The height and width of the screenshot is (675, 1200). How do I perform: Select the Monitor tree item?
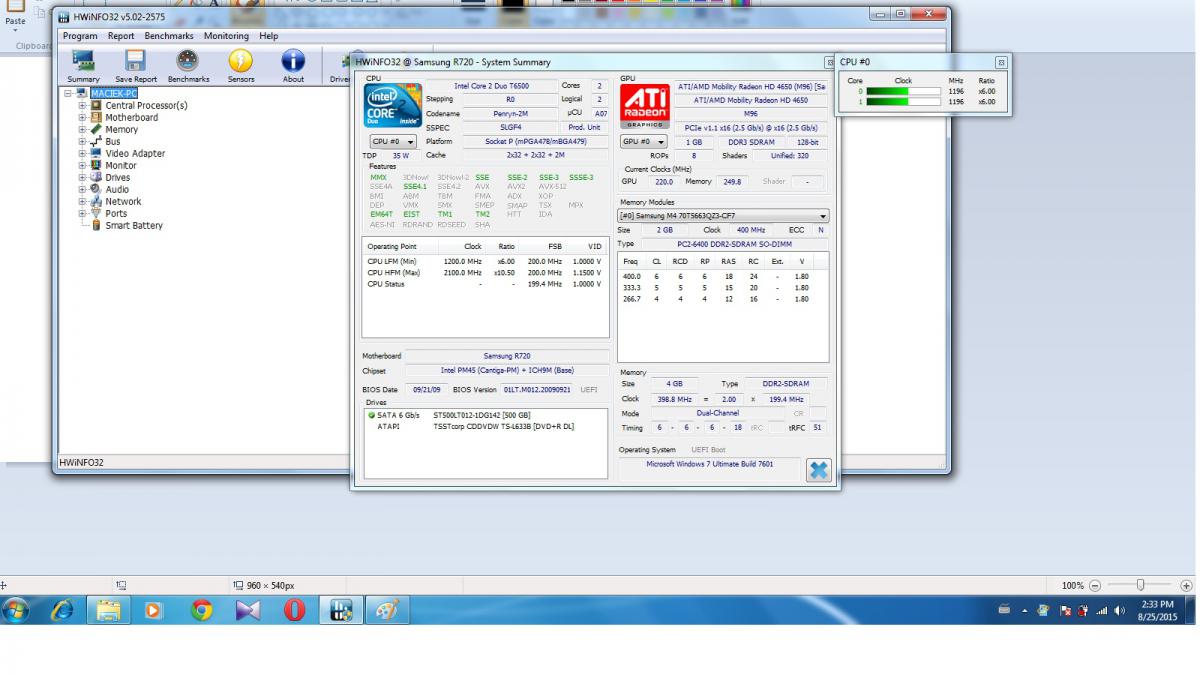click(x=121, y=166)
